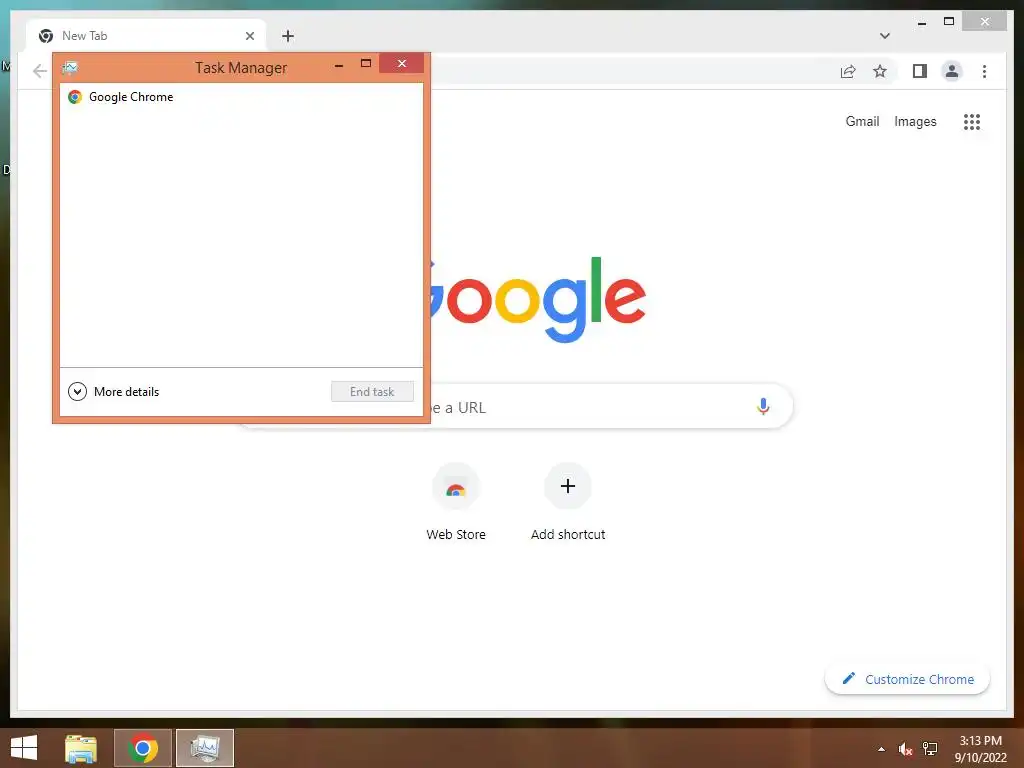Bookmark this tab with the star
The image size is (1024, 768).
880,71
